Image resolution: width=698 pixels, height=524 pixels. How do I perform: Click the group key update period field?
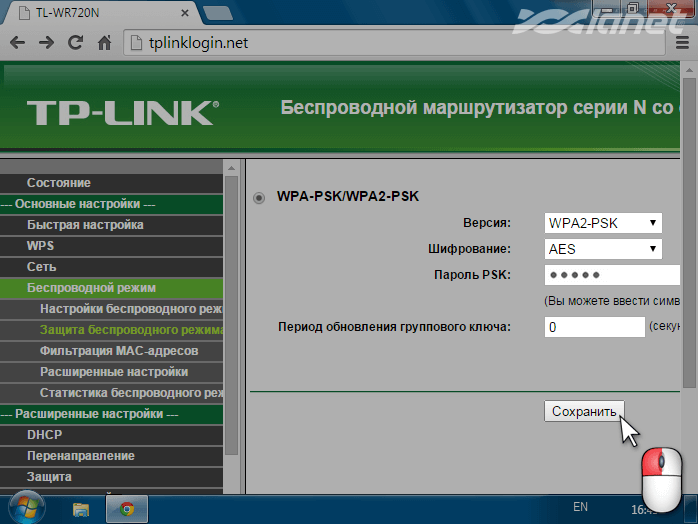(594, 327)
